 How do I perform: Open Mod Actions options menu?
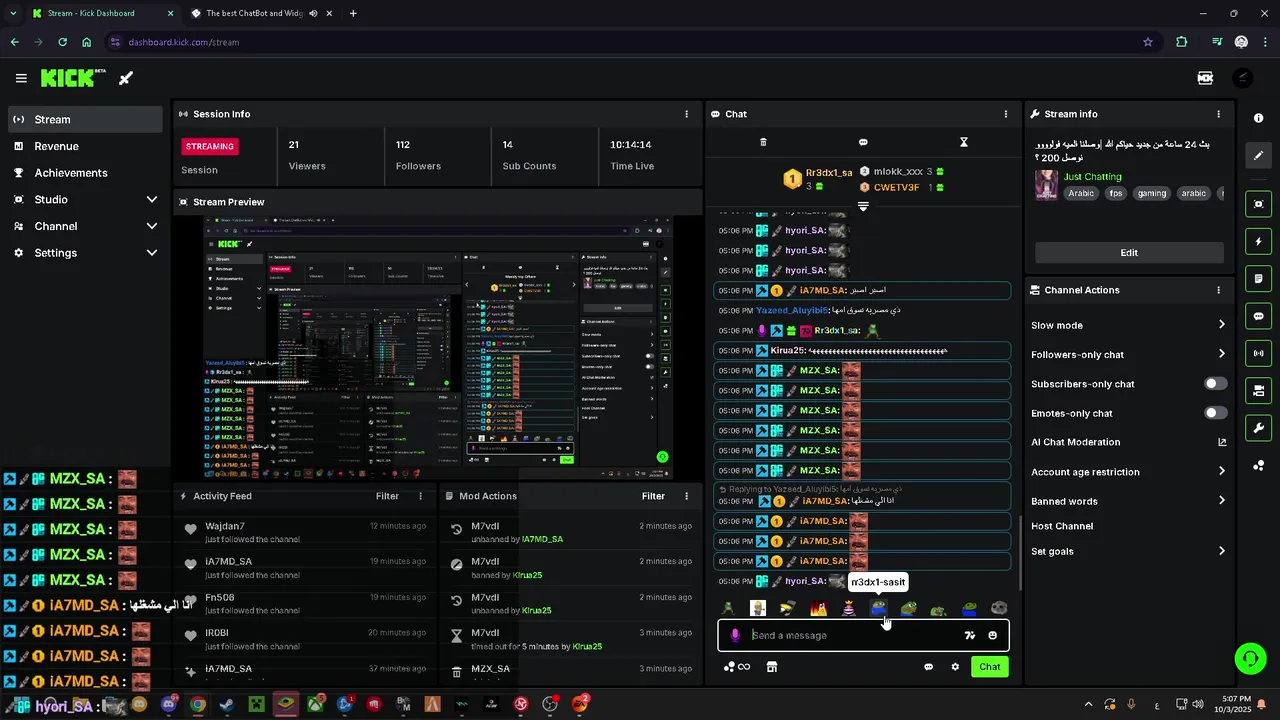[x=686, y=496]
